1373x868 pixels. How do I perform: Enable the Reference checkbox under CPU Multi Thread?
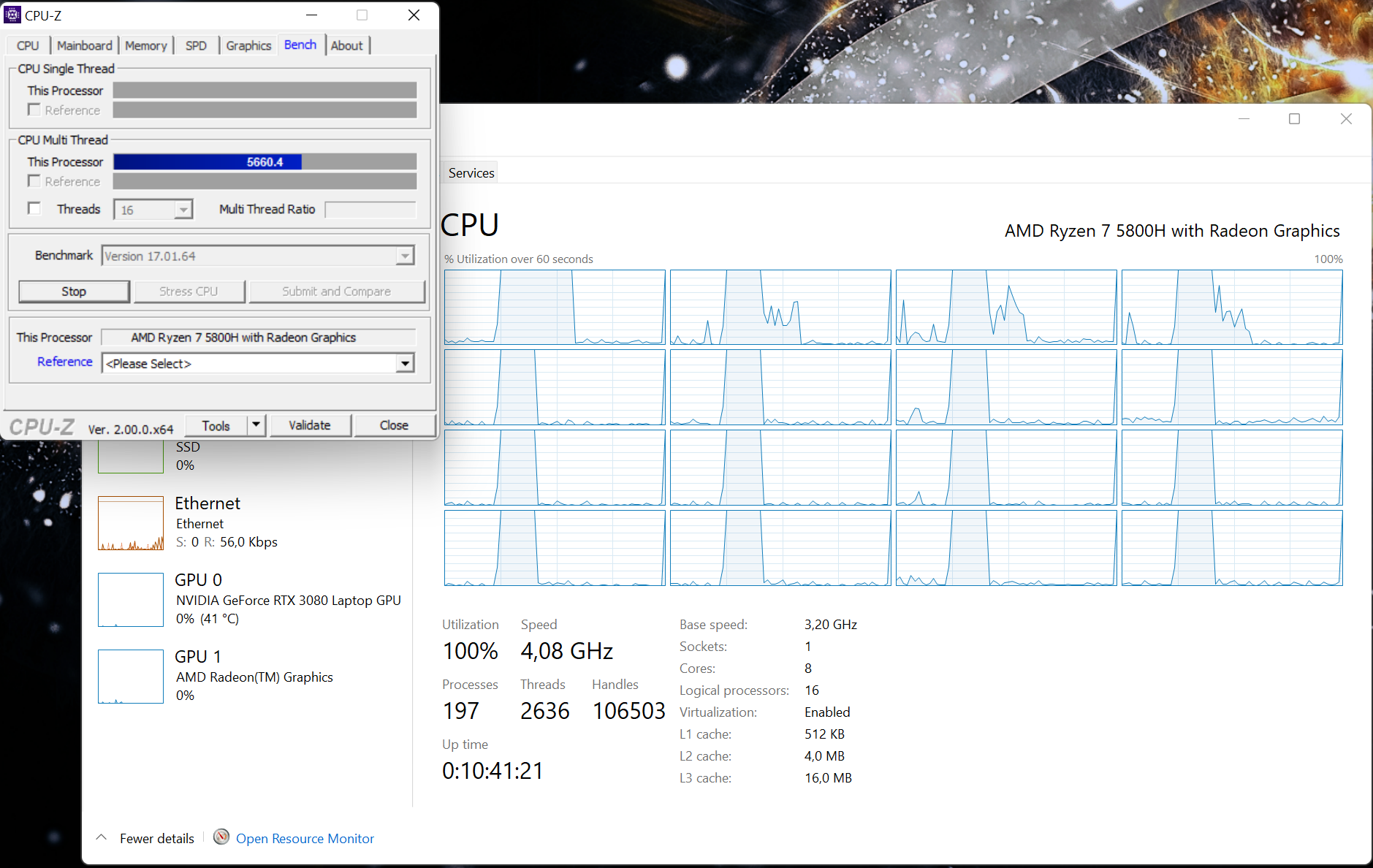point(34,180)
